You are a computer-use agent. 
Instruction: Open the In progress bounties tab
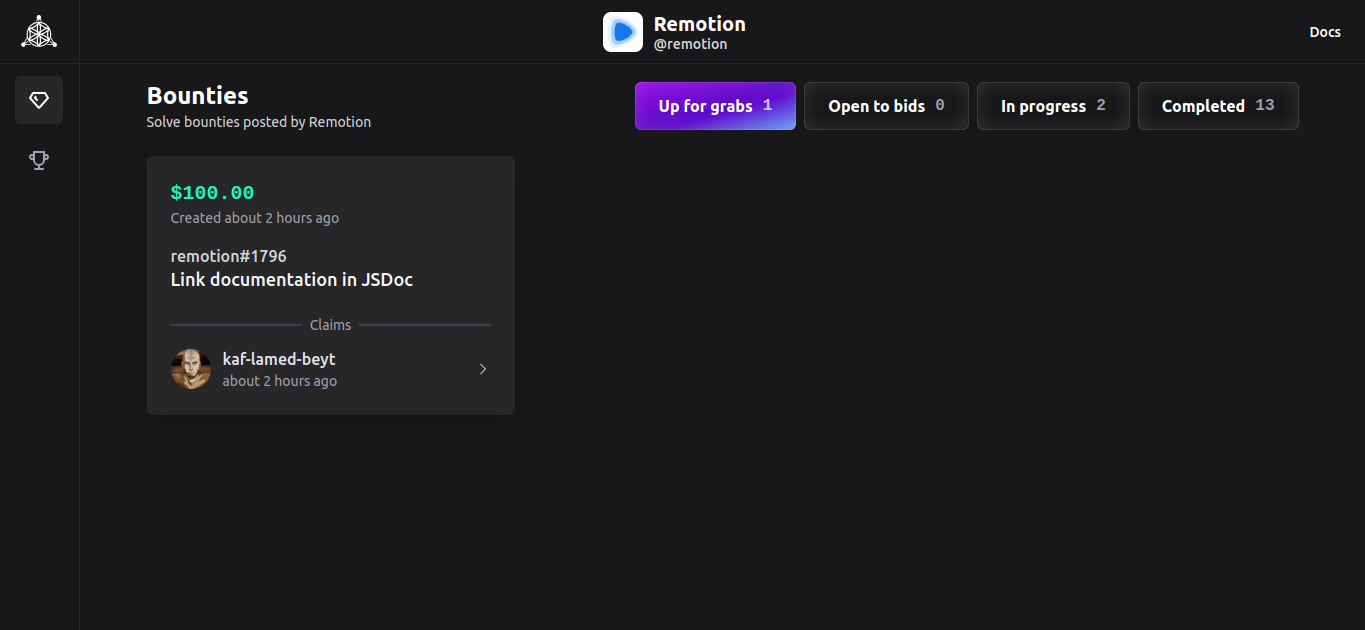[x=1053, y=105]
